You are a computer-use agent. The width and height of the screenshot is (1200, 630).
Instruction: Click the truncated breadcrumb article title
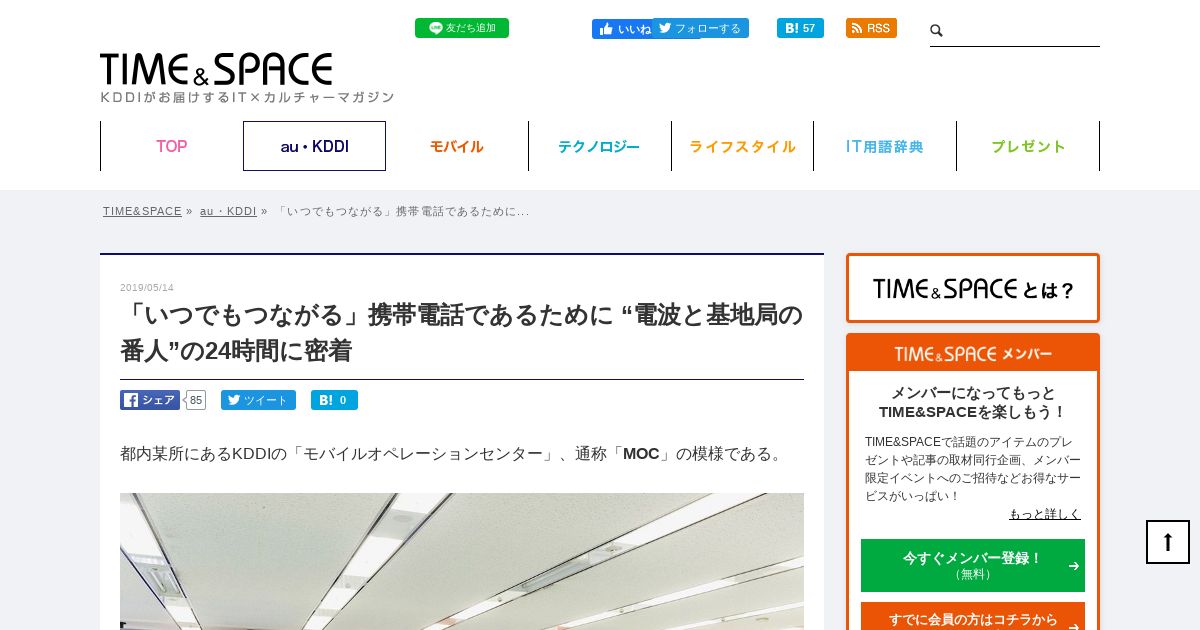(x=402, y=211)
